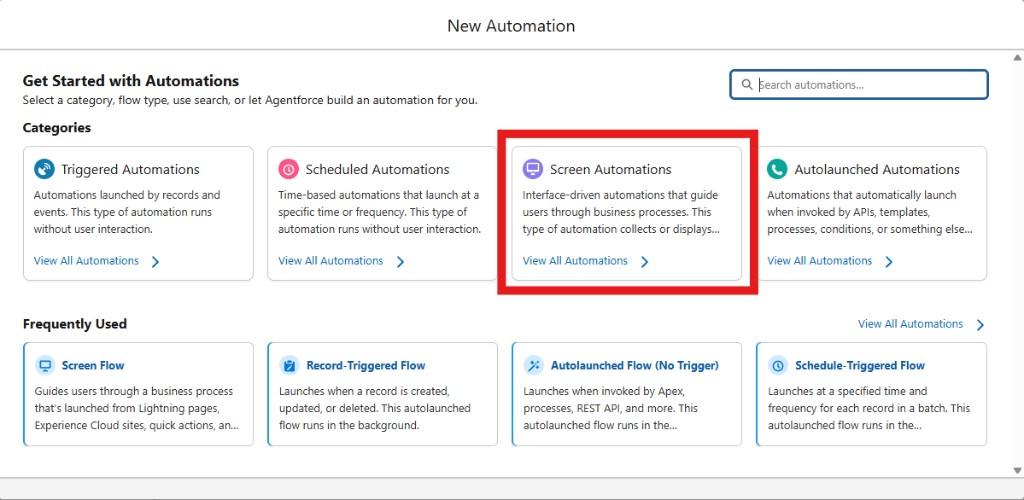Open View All Automations under Autolaunched Automations
1024x500 pixels.
pyautogui.click(x=820, y=261)
